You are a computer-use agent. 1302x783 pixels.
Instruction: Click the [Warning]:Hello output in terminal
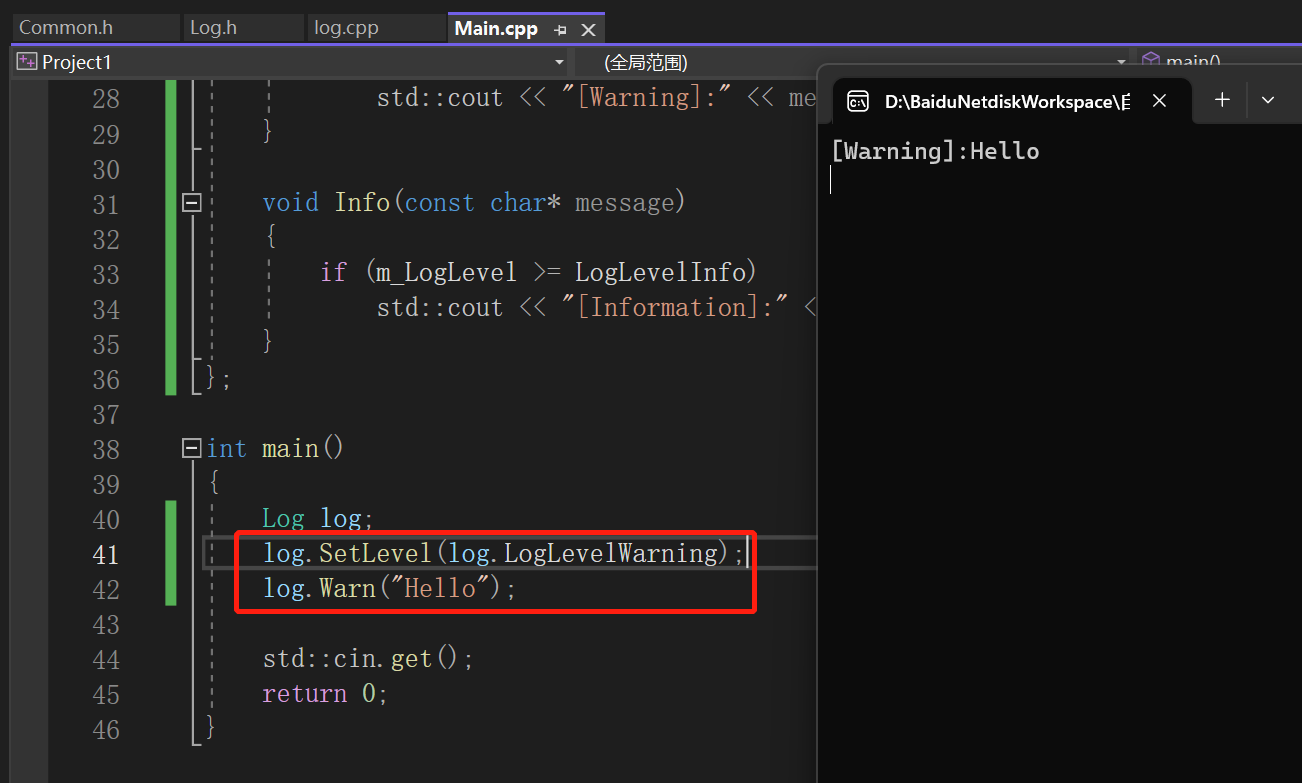[935, 151]
